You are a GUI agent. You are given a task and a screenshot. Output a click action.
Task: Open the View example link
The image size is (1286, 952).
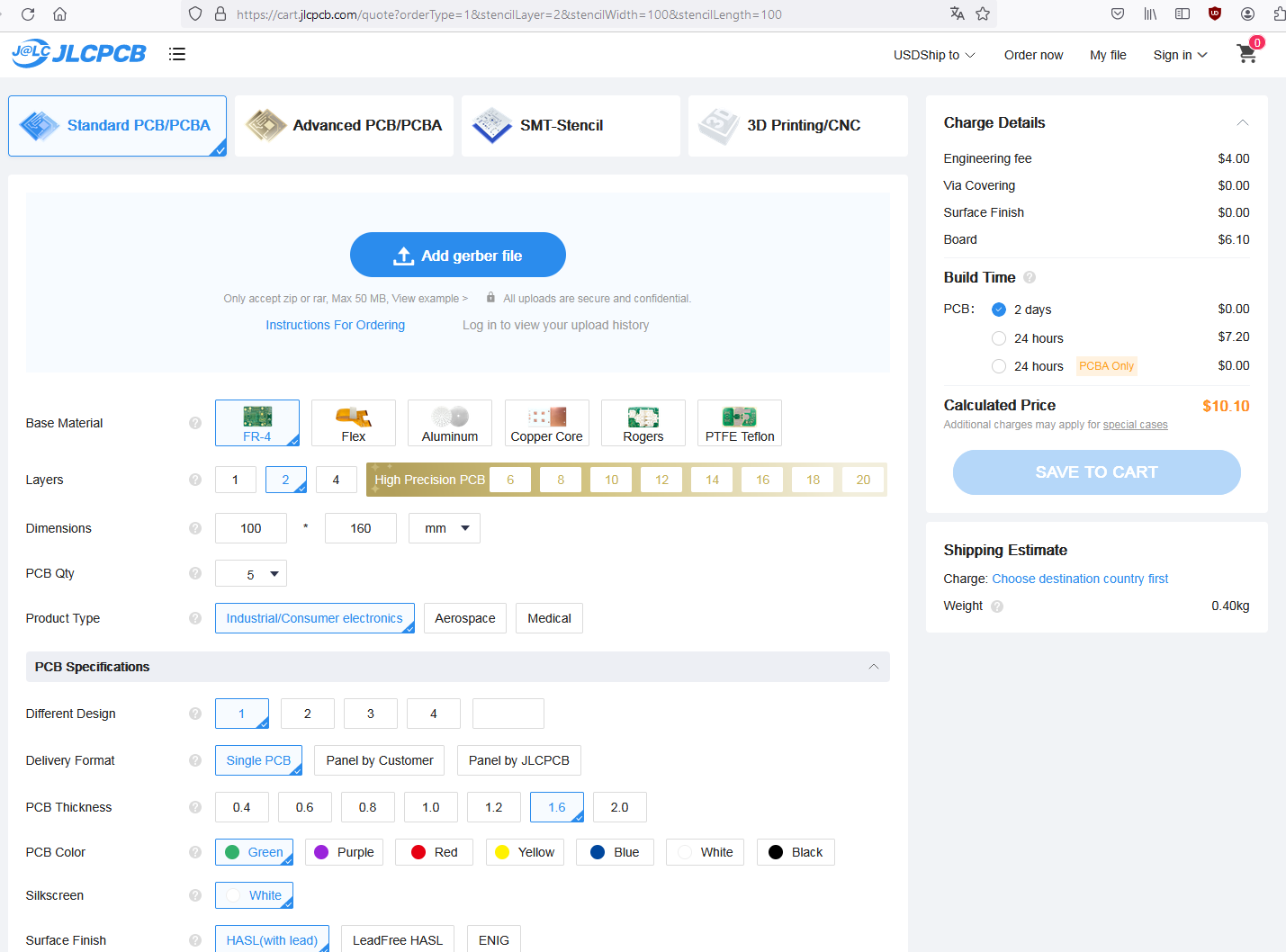430,299
